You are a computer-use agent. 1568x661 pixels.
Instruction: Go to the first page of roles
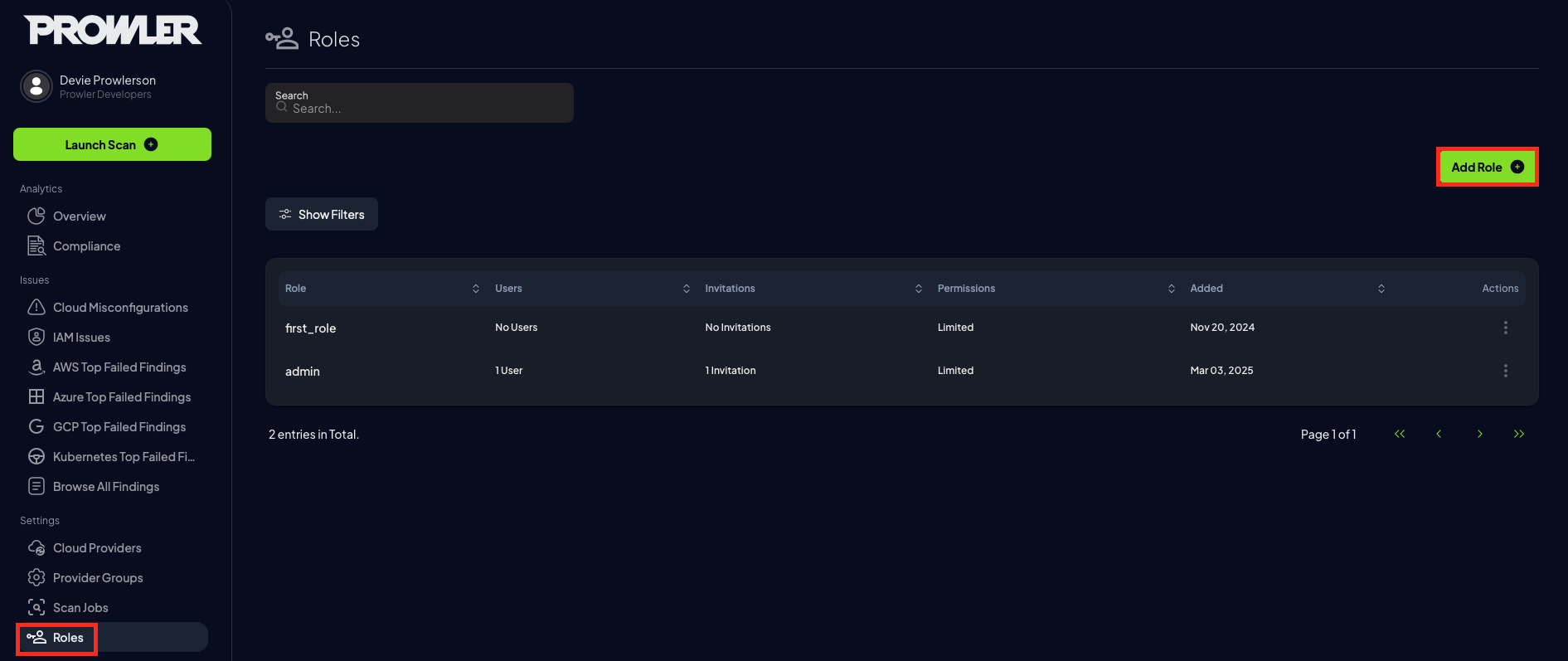click(x=1400, y=434)
